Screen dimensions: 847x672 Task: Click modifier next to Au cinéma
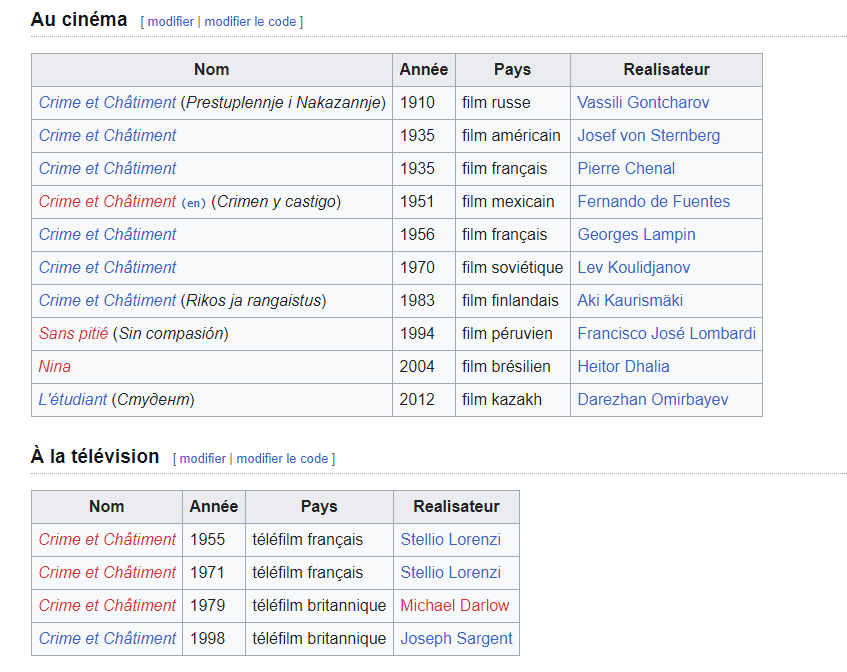171,22
